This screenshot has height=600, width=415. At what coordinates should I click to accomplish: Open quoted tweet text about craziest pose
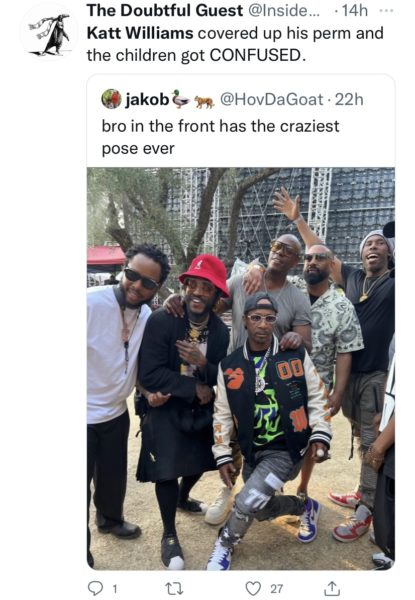click(220, 137)
